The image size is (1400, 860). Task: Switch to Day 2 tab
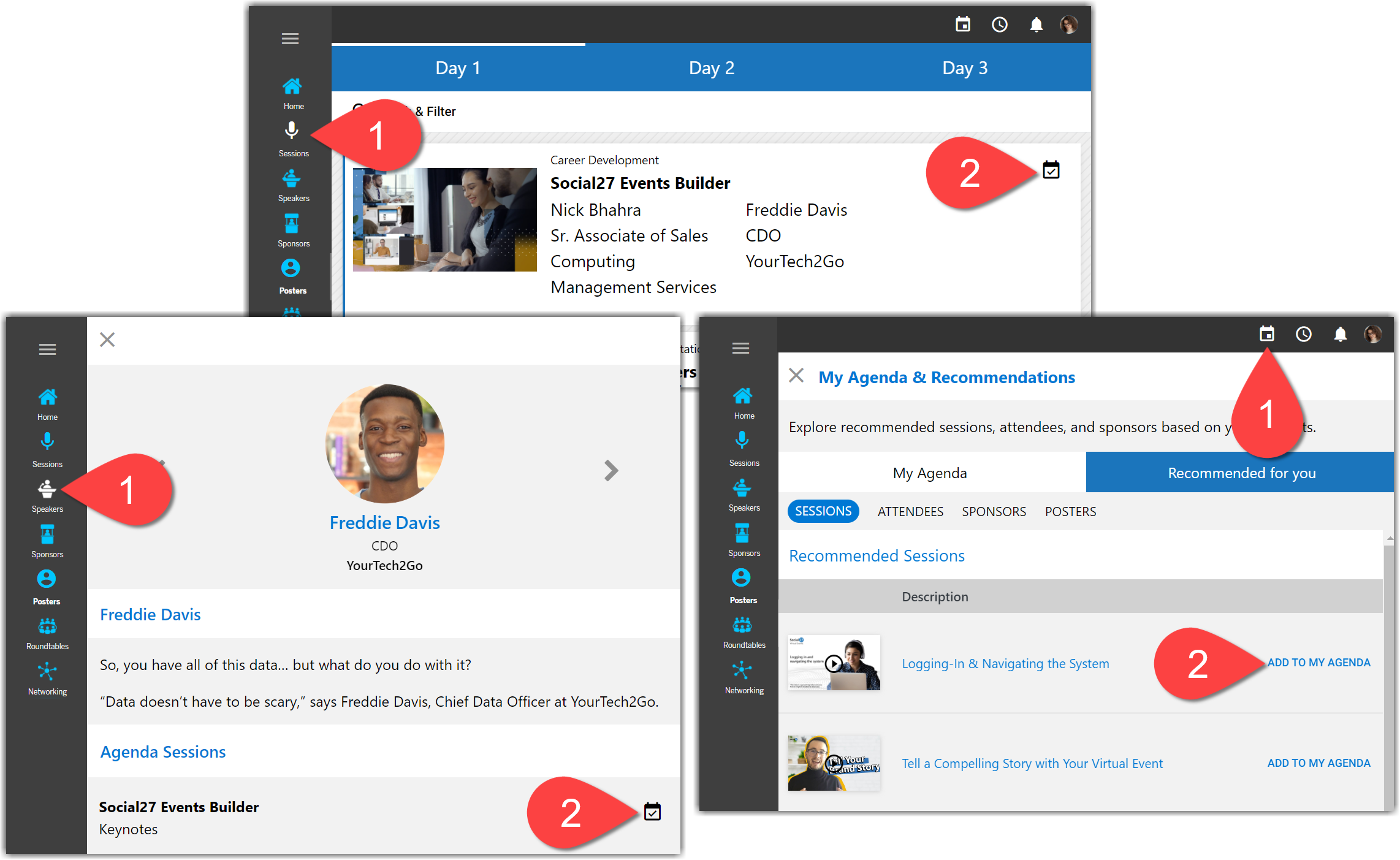coord(711,68)
